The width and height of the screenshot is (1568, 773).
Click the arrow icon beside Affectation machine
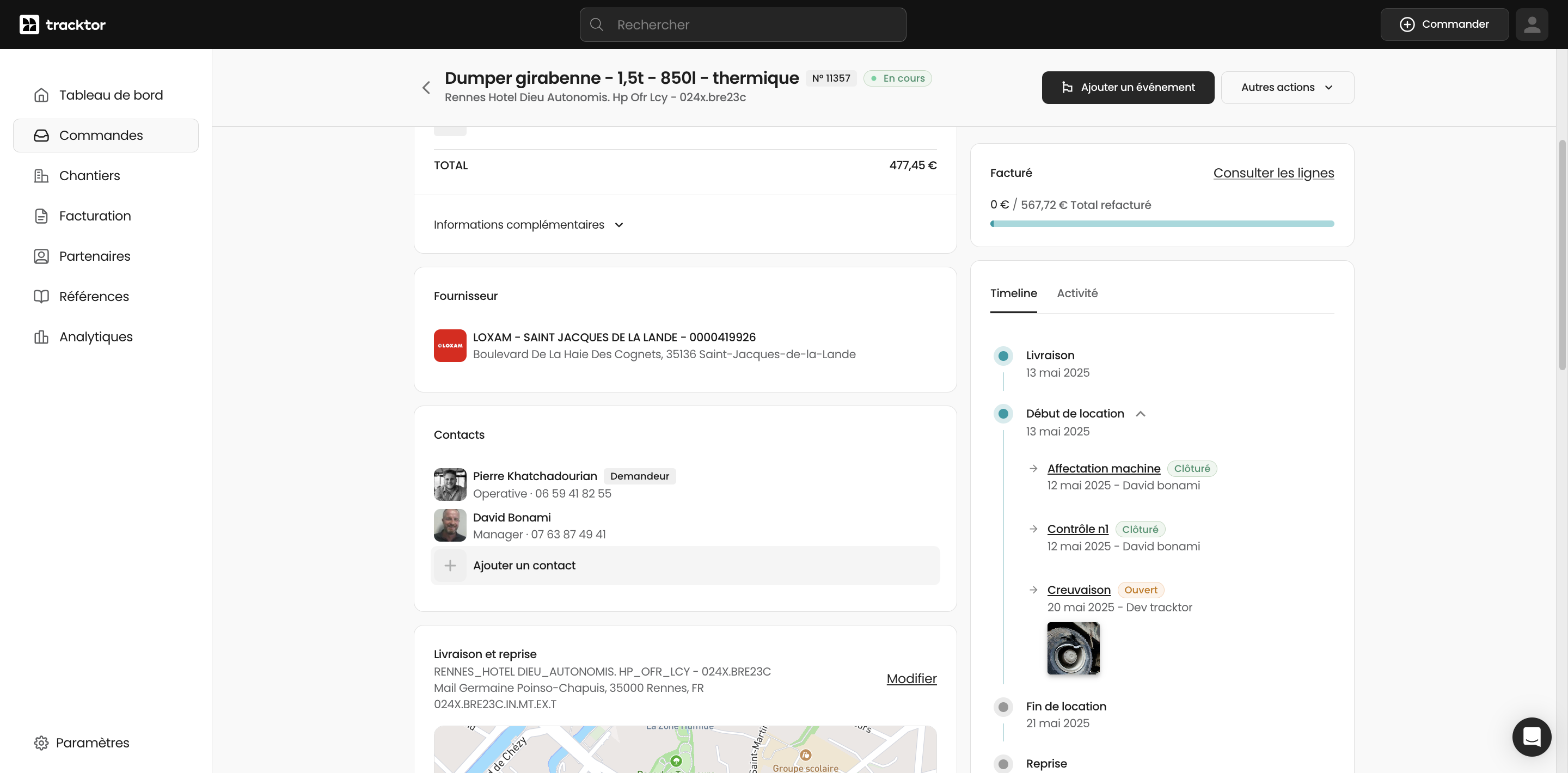[x=1033, y=469]
